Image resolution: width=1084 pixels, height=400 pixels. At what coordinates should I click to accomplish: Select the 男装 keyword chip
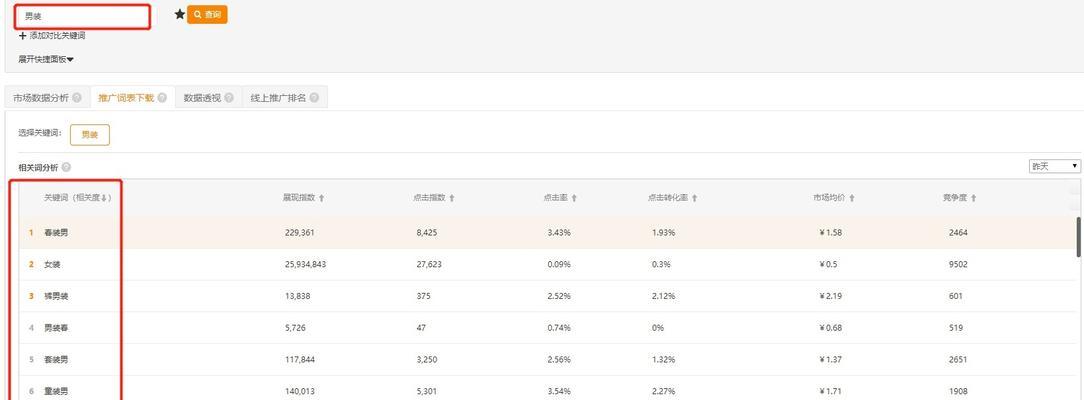(x=90, y=135)
